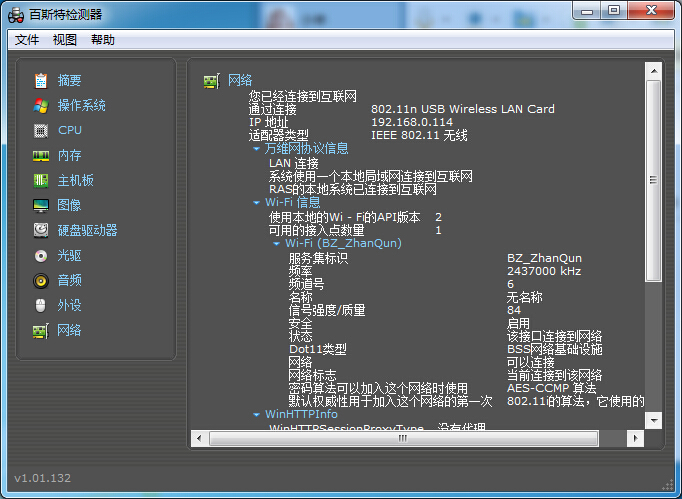This screenshot has height=499, width=682.
Task: Maximize the 百斯特检测器 window
Action: coord(614,11)
